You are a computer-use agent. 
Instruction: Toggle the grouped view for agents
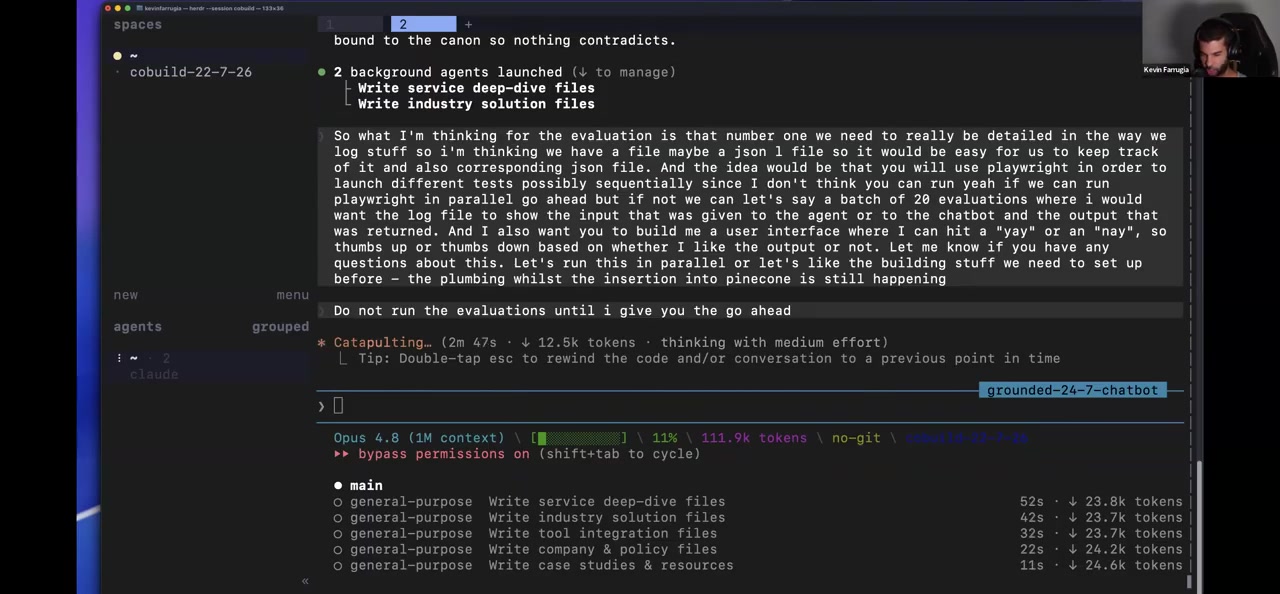pos(280,327)
